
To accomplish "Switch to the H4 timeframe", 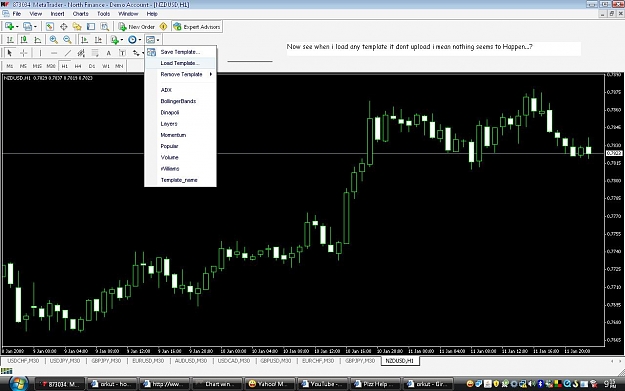I will pos(78,66).
